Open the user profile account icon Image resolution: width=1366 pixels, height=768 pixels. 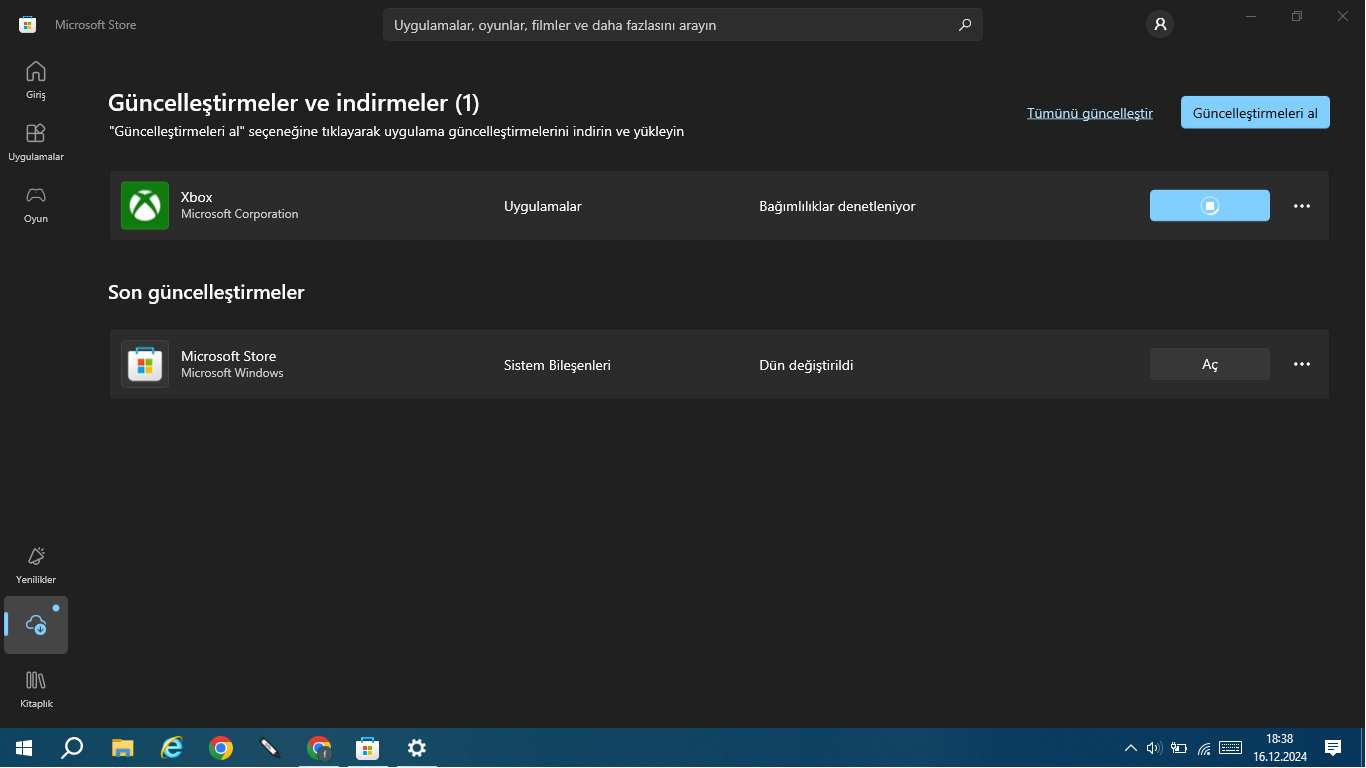pyautogui.click(x=1160, y=25)
